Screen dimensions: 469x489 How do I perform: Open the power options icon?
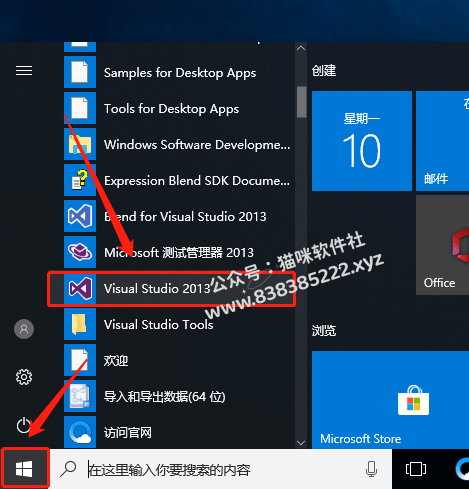pyautogui.click(x=24, y=425)
